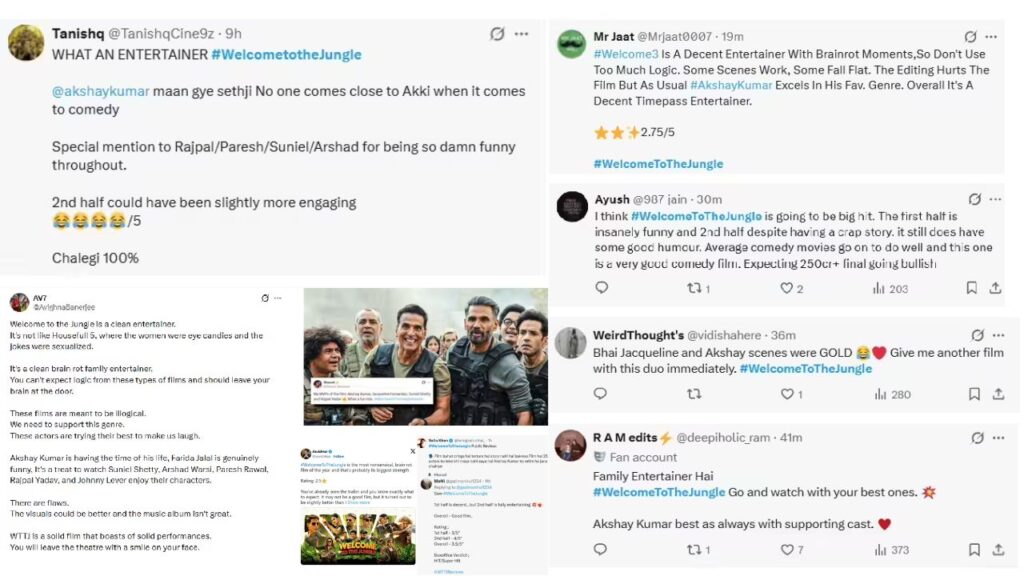
Task: Open #WelcomeToTheJungle hashtag in Ayush's tweet
Action: (696, 216)
